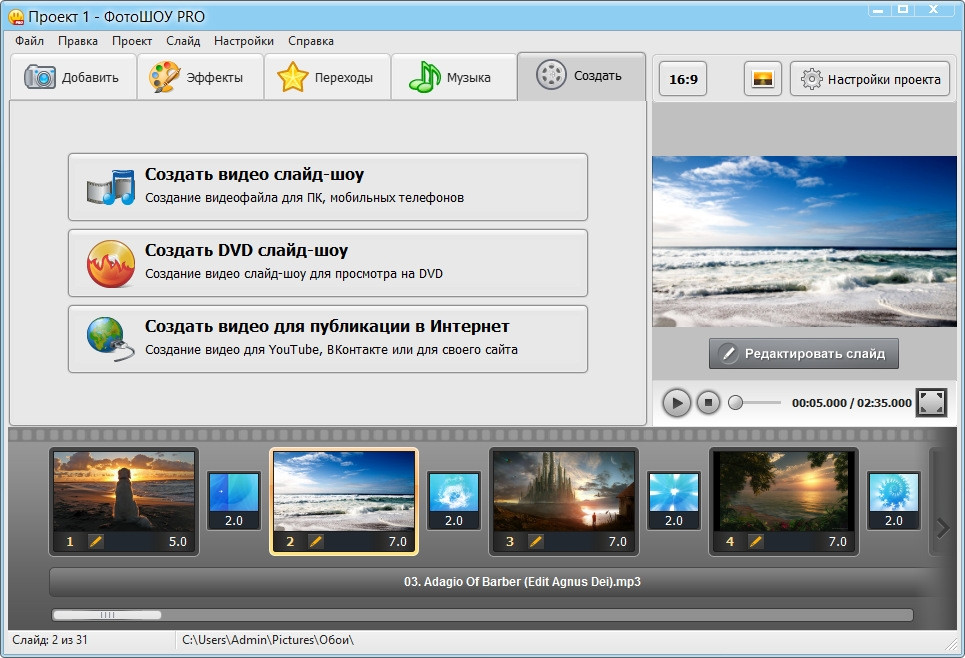965x658 pixels.
Task: Open the Настройки menu
Action: 244,41
